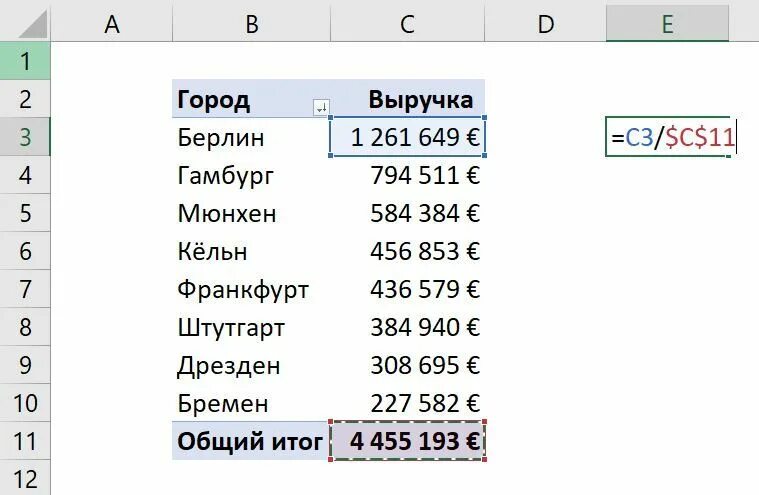Click the Город header cell
This screenshot has height=495, width=759.
point(251,99)
